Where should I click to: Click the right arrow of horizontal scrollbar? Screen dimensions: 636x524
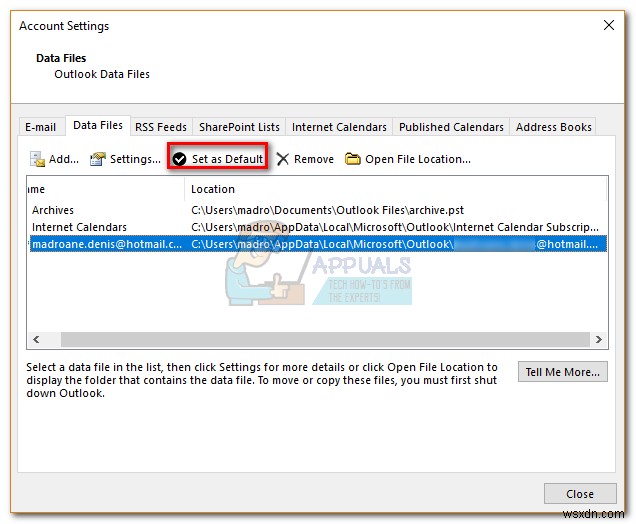tap(599, 339)
